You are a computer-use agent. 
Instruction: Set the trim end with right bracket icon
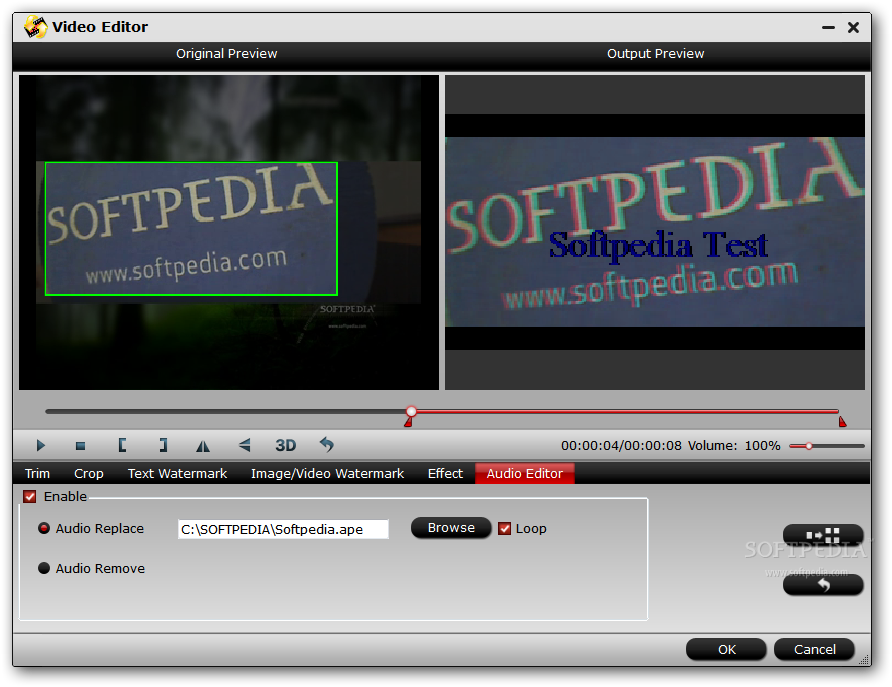pos(163,445)
